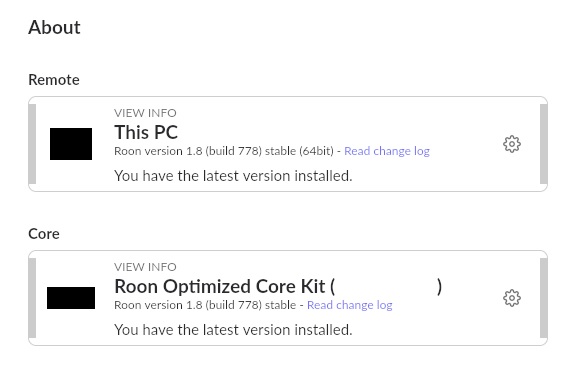
Task: Open Read change log link in Core card
Action: tap(349, 305)
